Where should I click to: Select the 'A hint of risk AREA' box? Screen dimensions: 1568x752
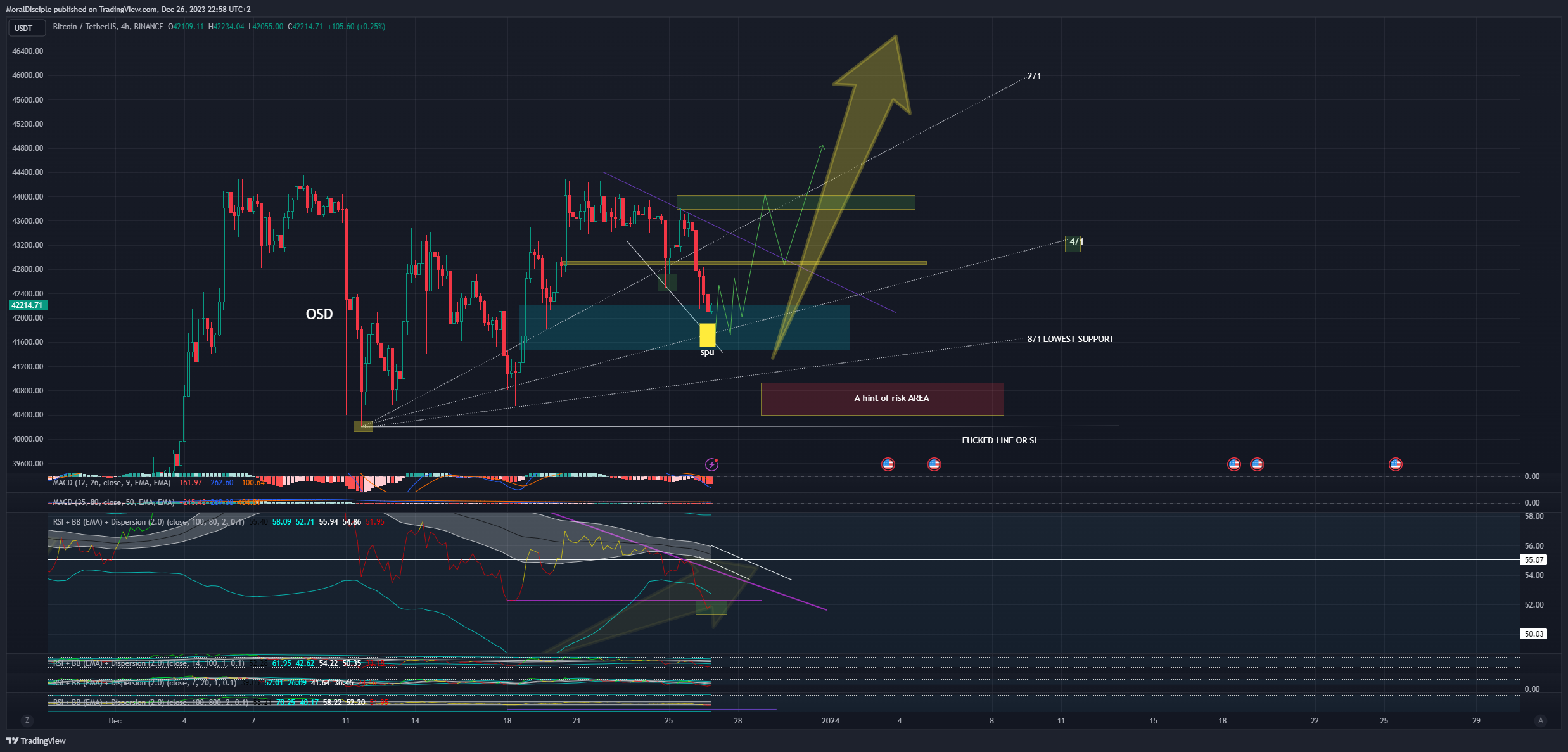882,398
